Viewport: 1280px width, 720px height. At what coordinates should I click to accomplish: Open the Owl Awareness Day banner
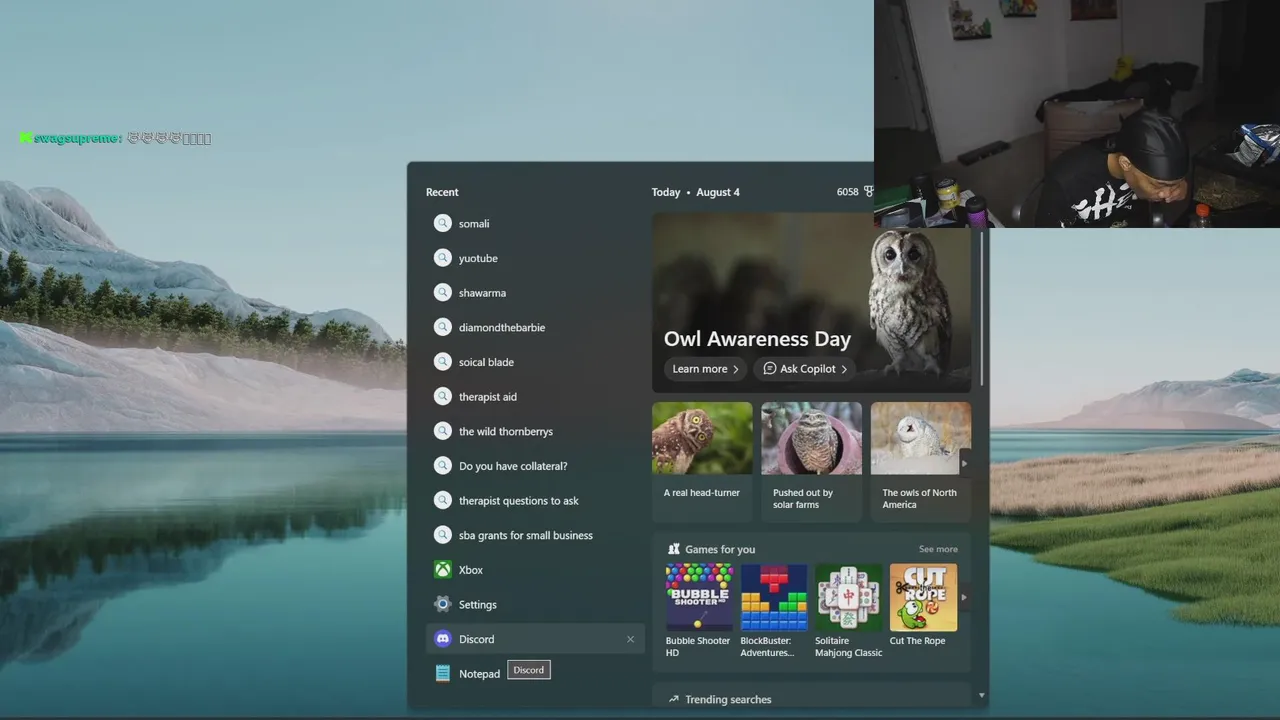click(x=811, y=302)
